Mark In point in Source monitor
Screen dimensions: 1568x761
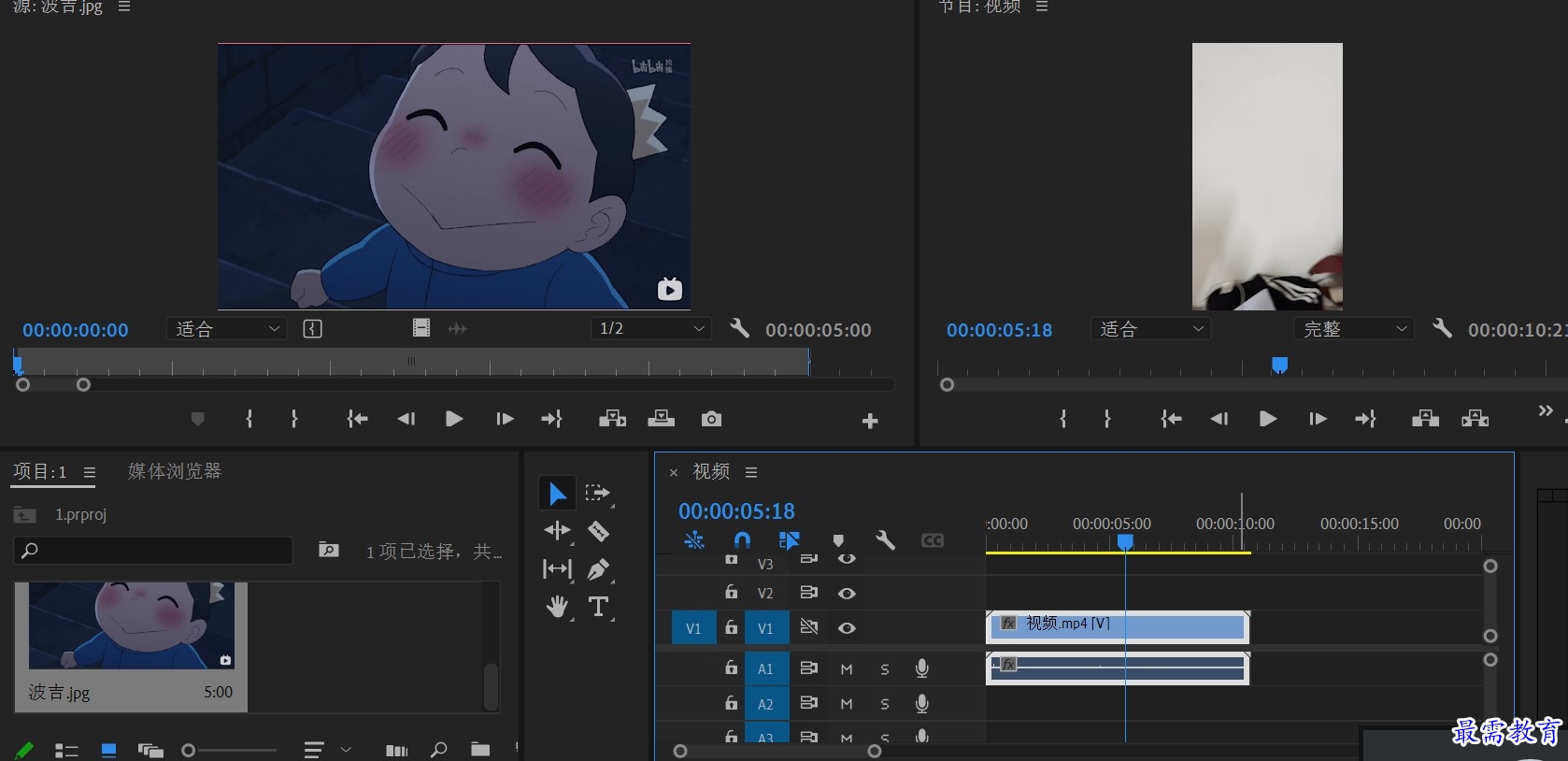(x=249, y=419)
